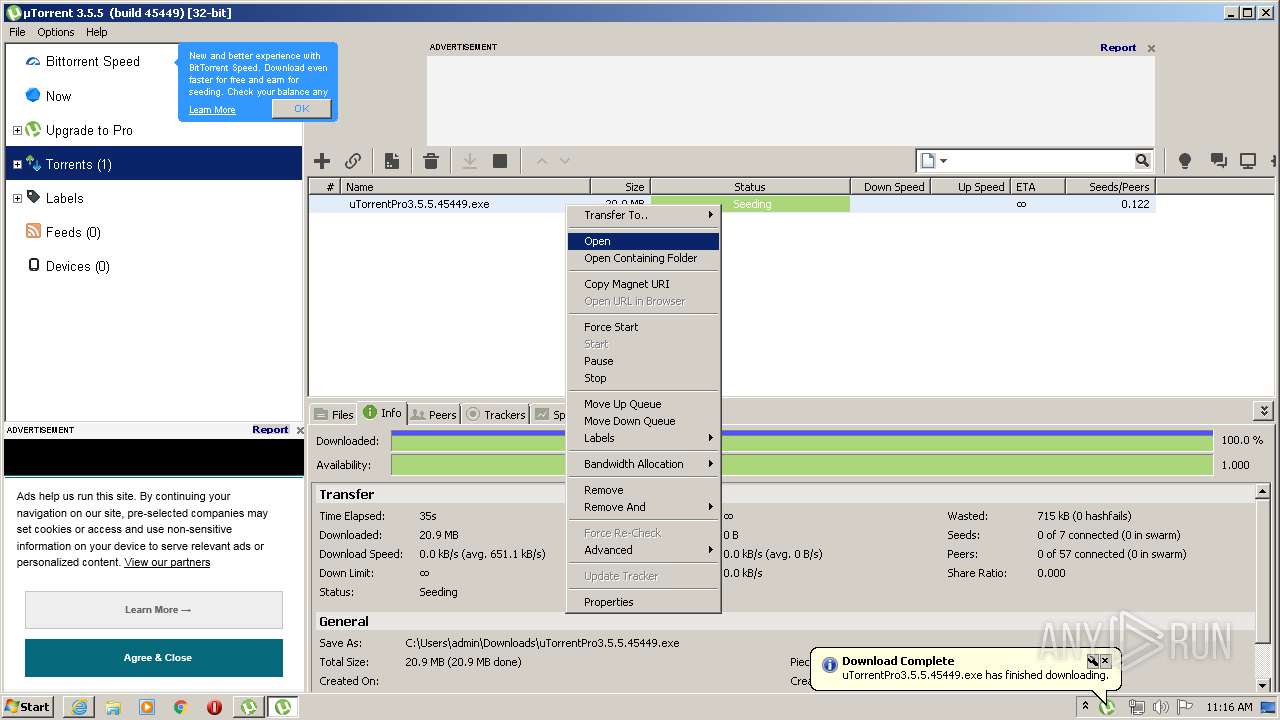This screenshot has height=720, width=1280.
Task: Click the Bittorrent Speed sidebar icon
Action: pyautogui.click(x=33, y=62)
